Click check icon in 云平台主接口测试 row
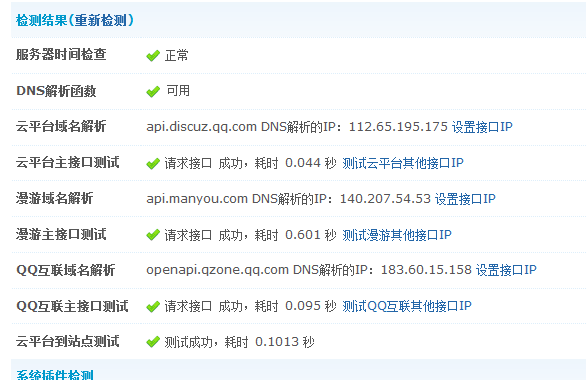The image size is (586, 380). 153,164
